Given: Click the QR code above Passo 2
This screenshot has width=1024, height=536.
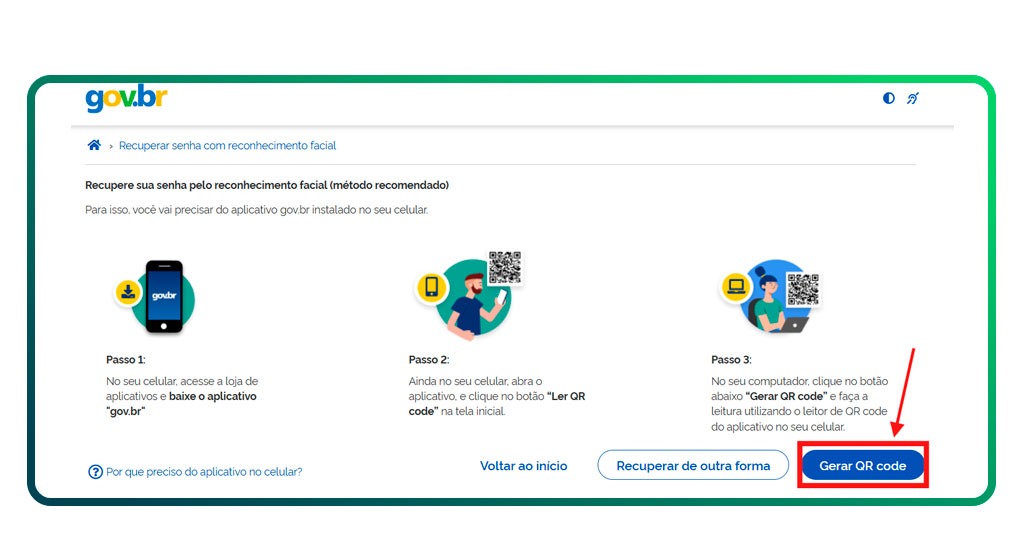Looking at the screenshot, I should coord(504,267).
